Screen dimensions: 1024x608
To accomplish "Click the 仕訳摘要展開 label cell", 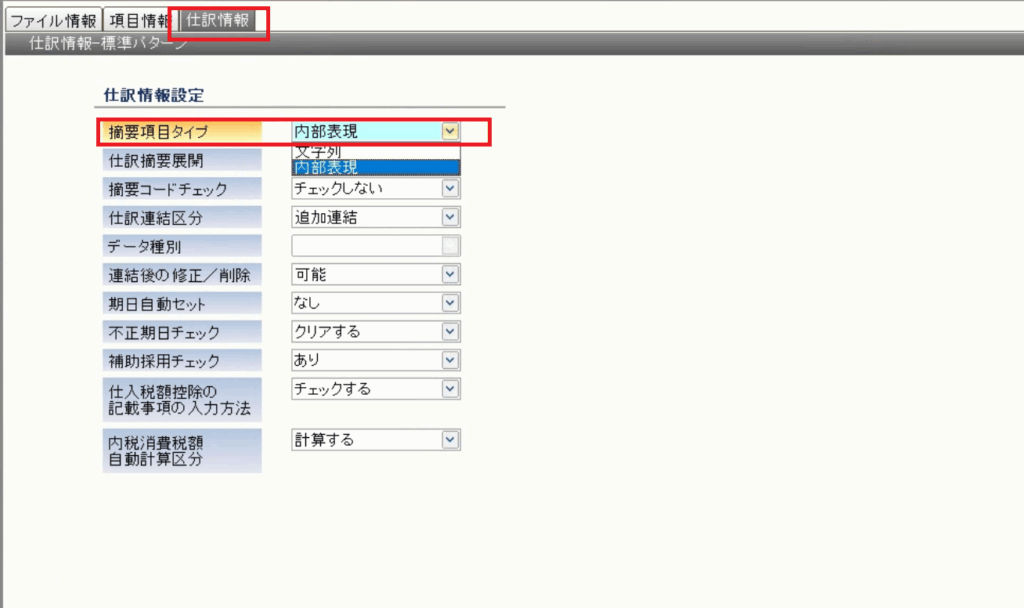I will tap(181, 160).
